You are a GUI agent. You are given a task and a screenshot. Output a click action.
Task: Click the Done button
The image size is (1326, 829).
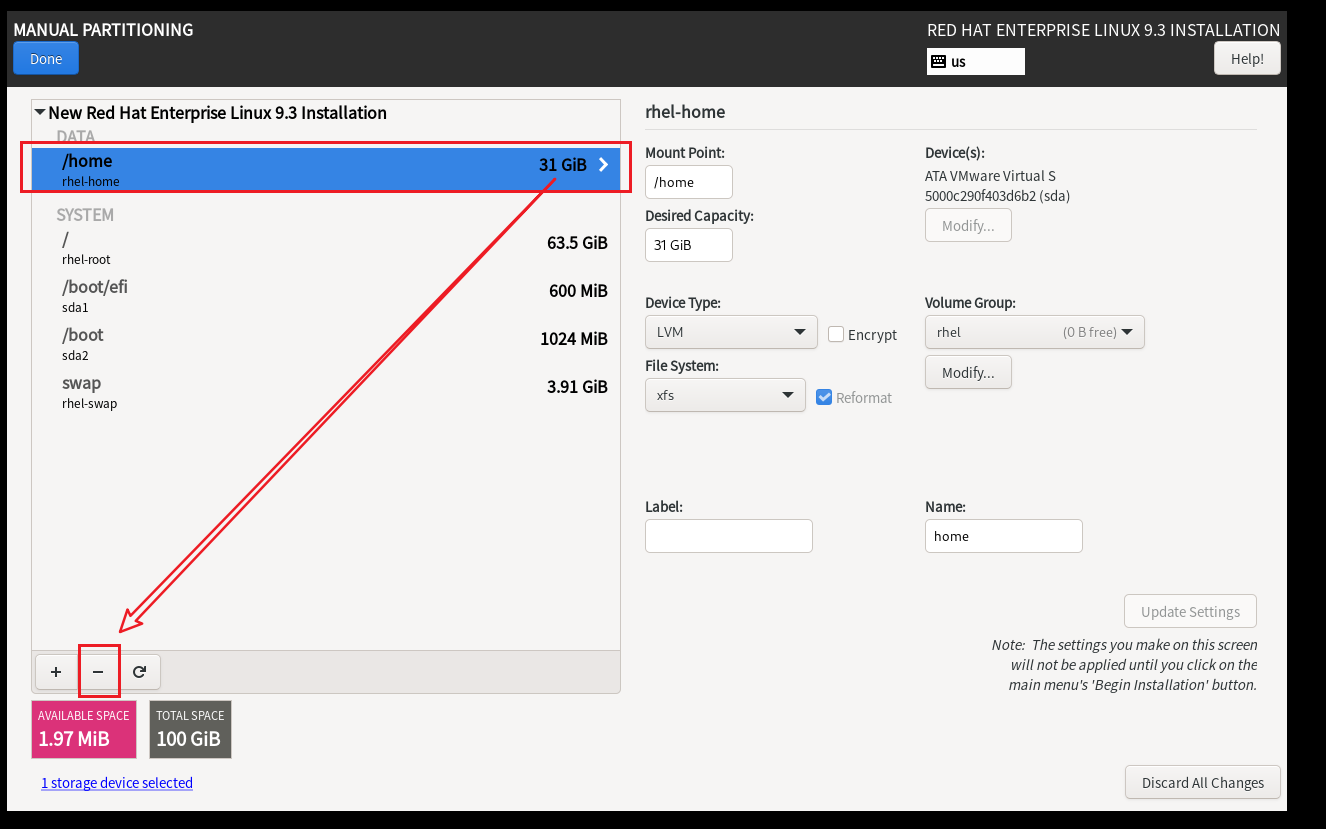coord(46,58)
